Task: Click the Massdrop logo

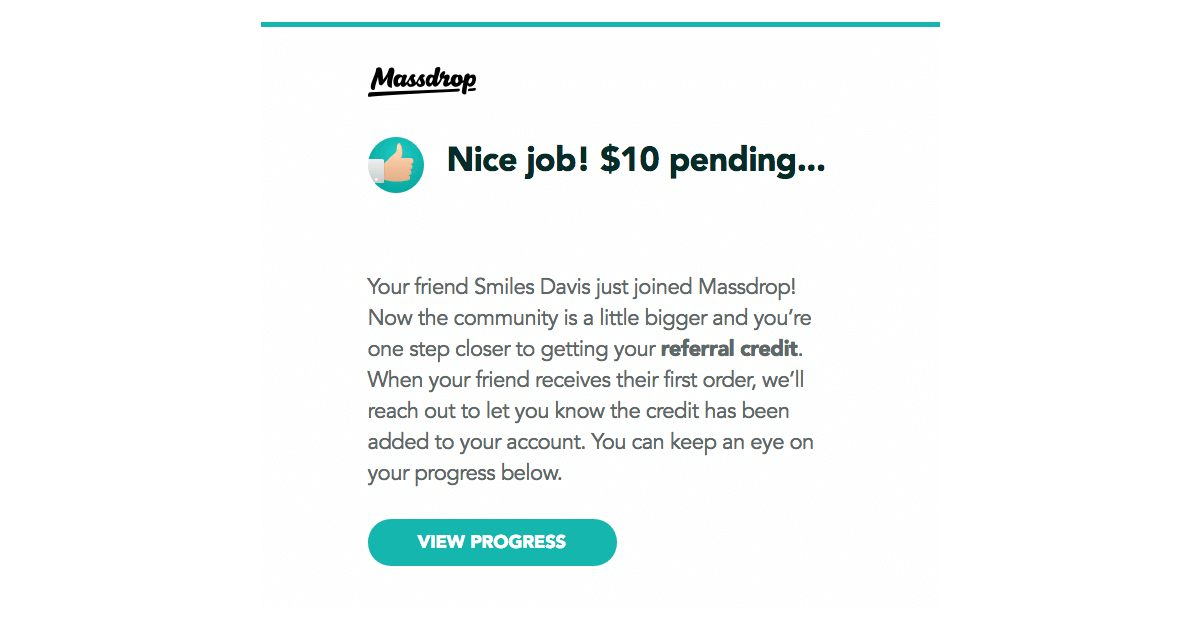Action: 422,81
